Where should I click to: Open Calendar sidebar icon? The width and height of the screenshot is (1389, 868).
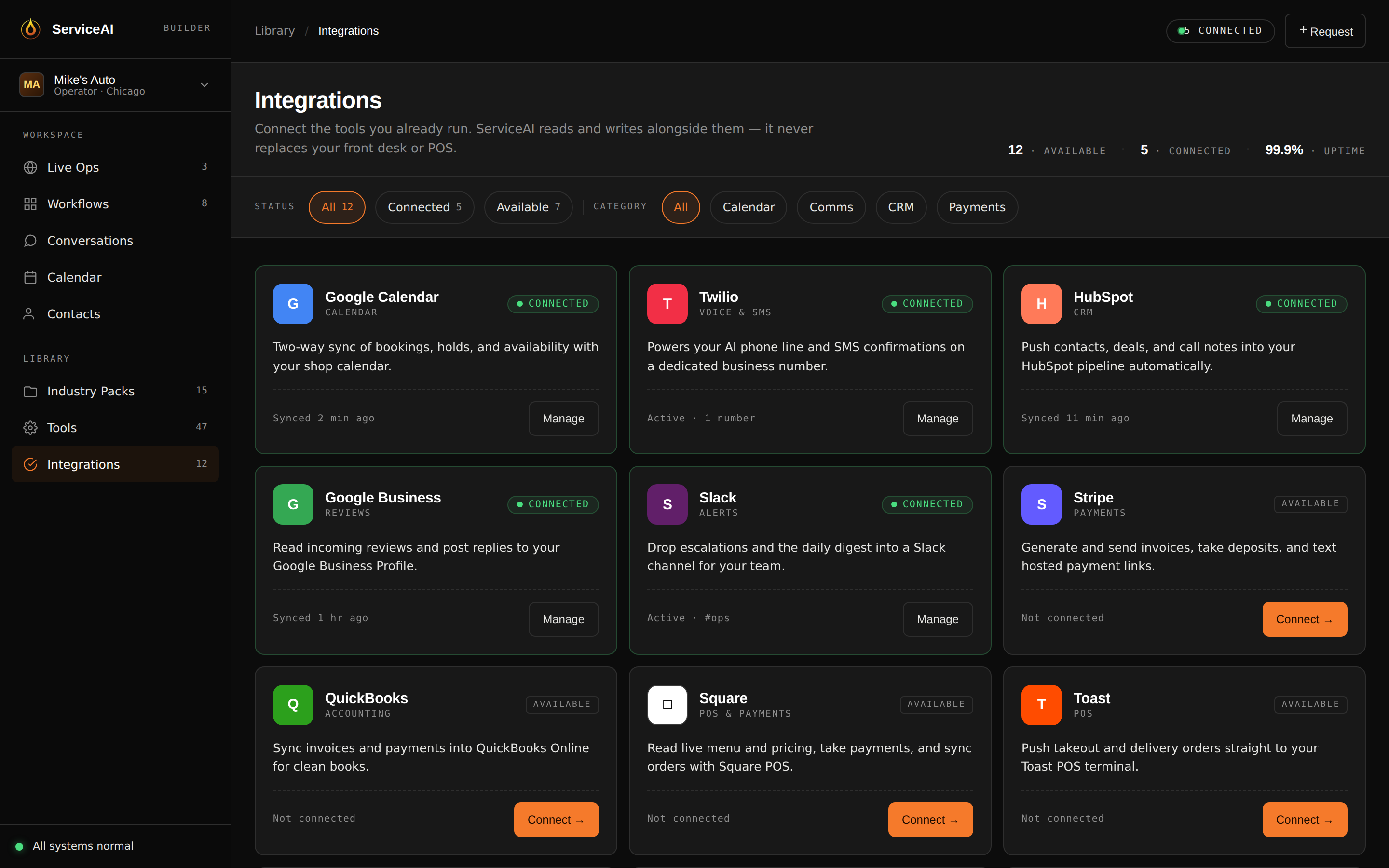(30, 277)
